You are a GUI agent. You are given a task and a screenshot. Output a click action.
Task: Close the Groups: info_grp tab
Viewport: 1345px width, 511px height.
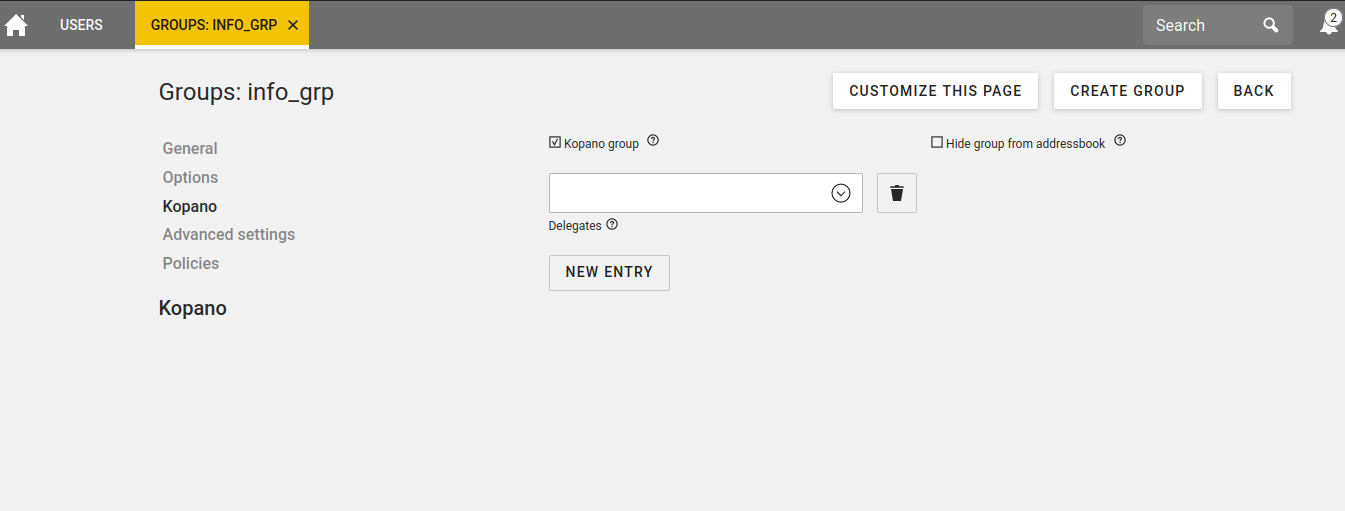point(293,25)
